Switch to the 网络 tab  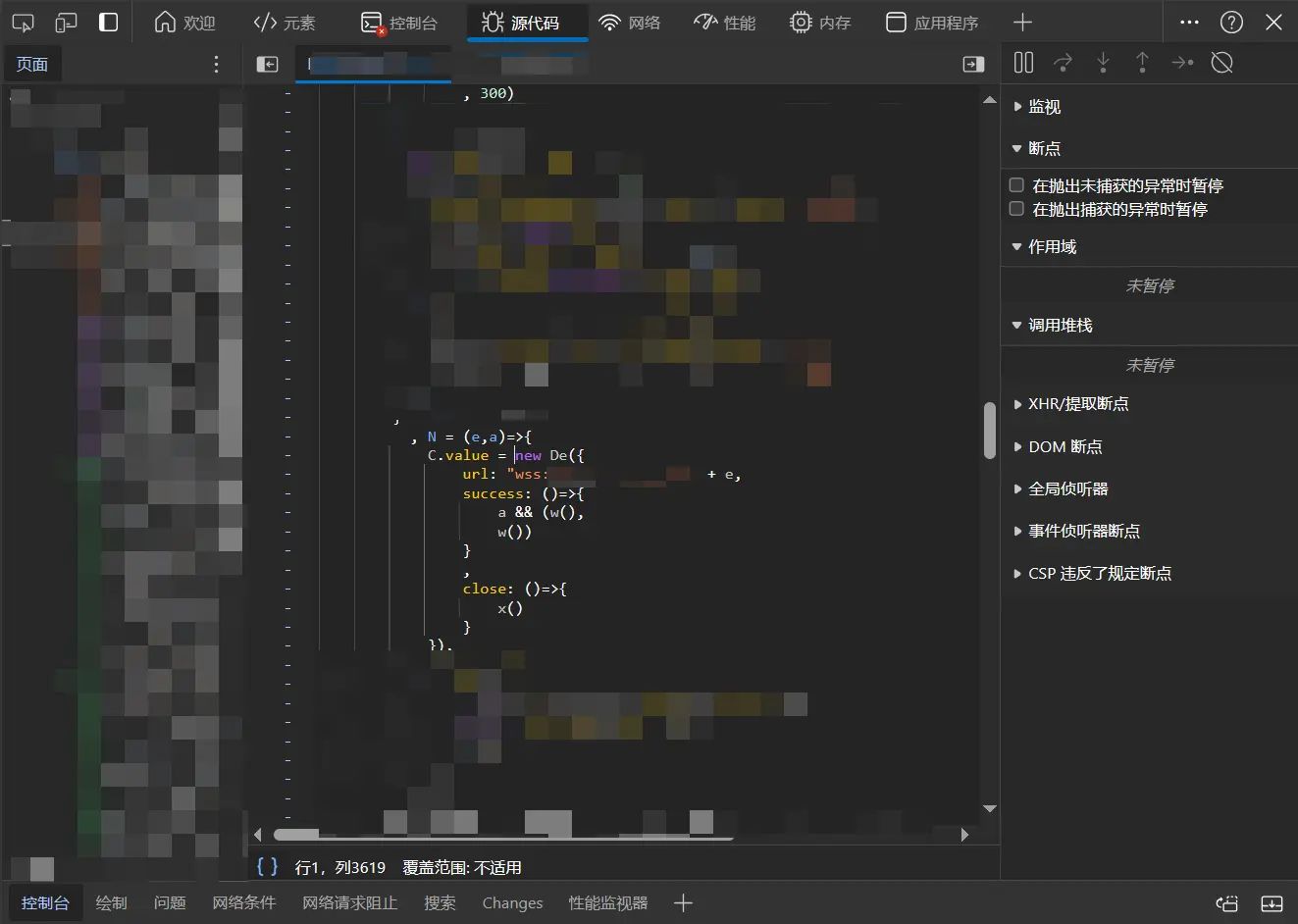629,23
